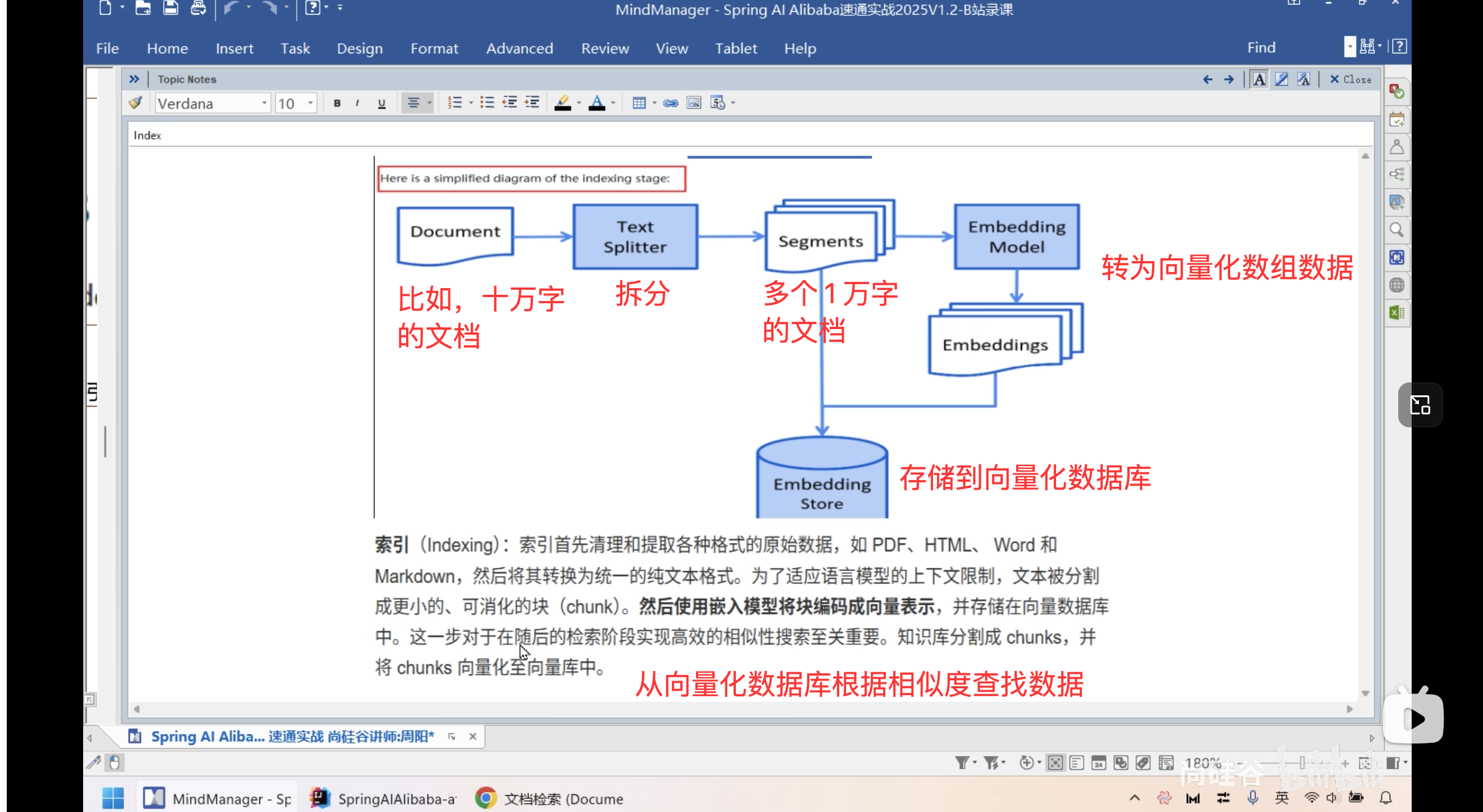The image size is (1483, 812).
Task: Toggle bold formatting in the notes toolbar
Action: click(337, 103)
